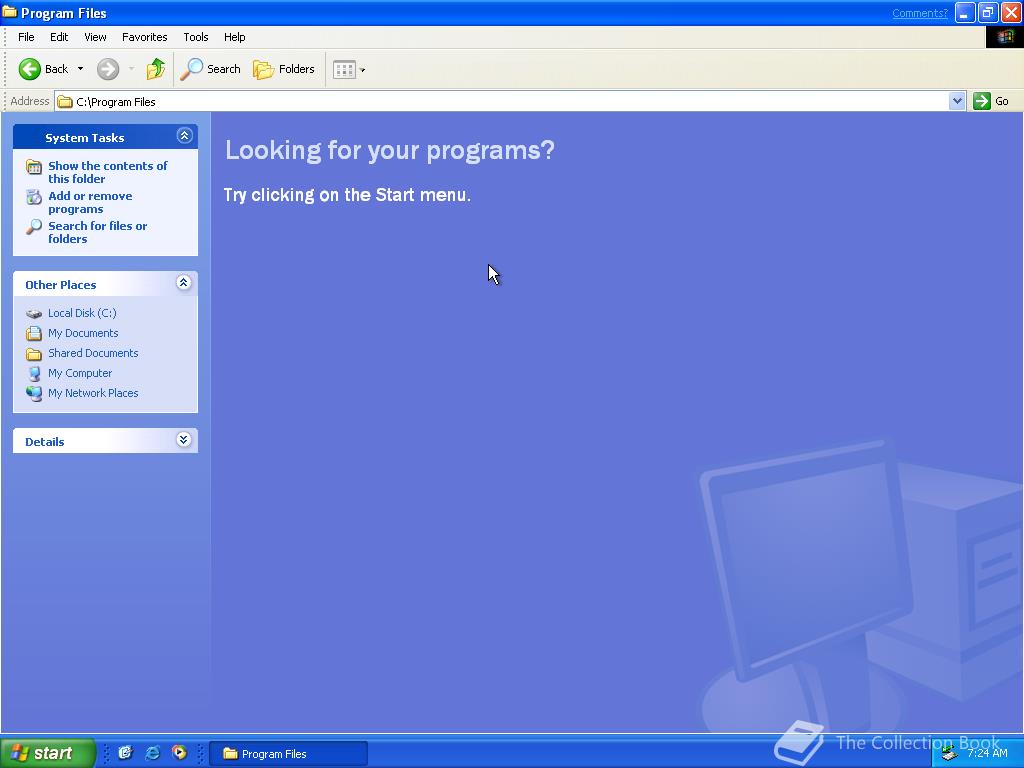The width and height of the screenshot is (1024, 768).
Task: Open My Documents link
Action: pyautogui.click(x=83, y=333)
